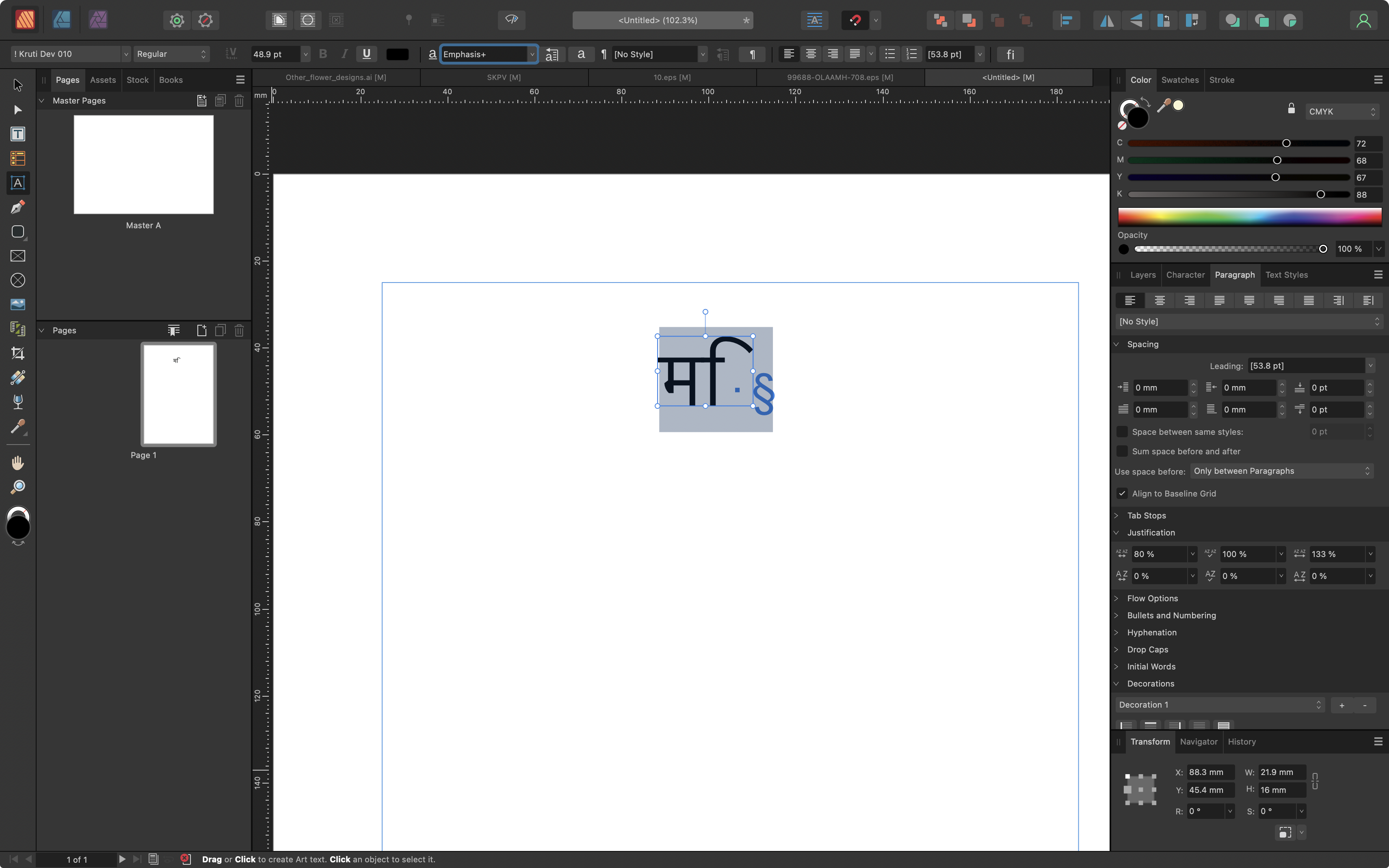Click the Add Pages icon
Viewport: 1389px width, 868px height.
click(x=201, y=330)
